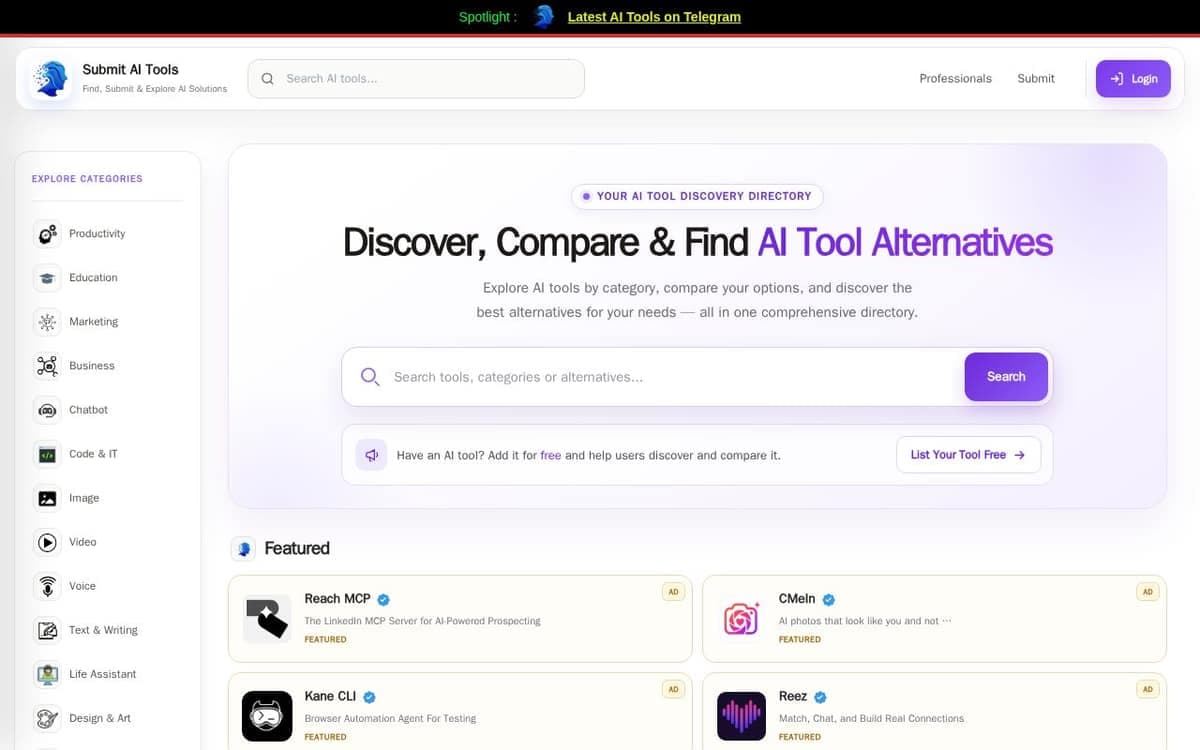Choose the Business category icon

click(x=47, y=366)
